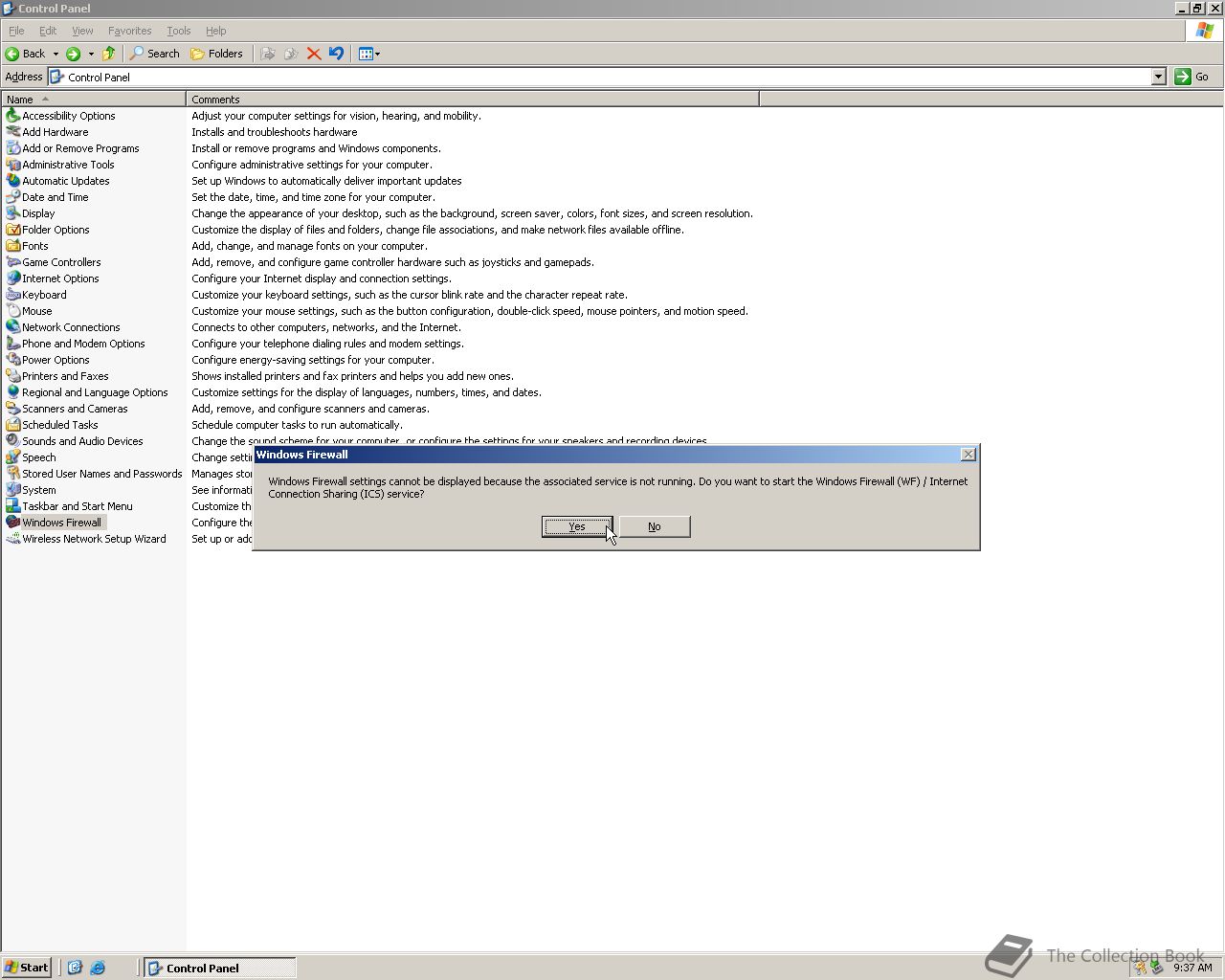Click No in Windows Firewall dialog
Image resolution: width=1225 pixels, height=980 pixels.
tap(655, 526)
